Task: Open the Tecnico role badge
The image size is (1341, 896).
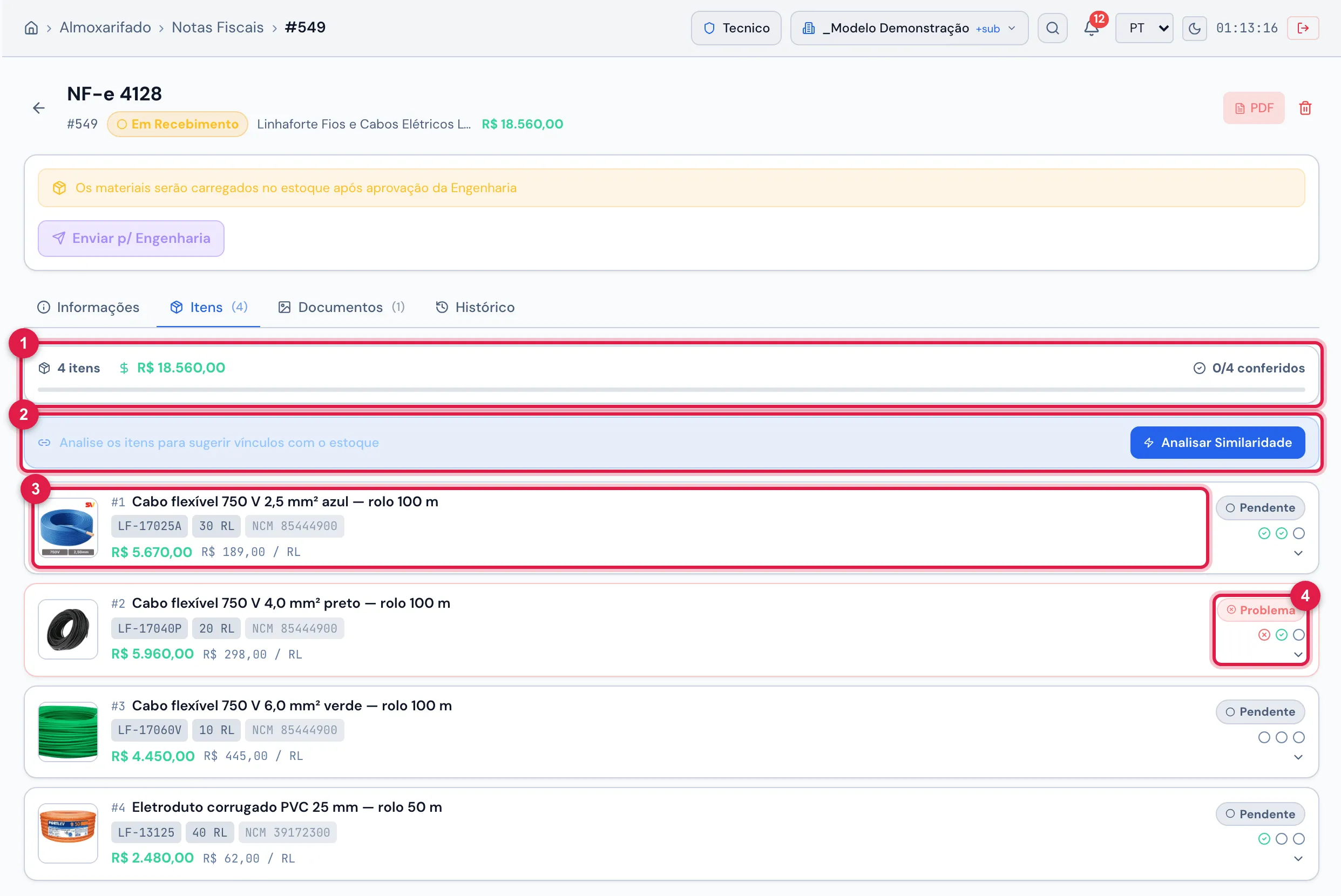Action: pyautogui.click(x=736, y=28)
